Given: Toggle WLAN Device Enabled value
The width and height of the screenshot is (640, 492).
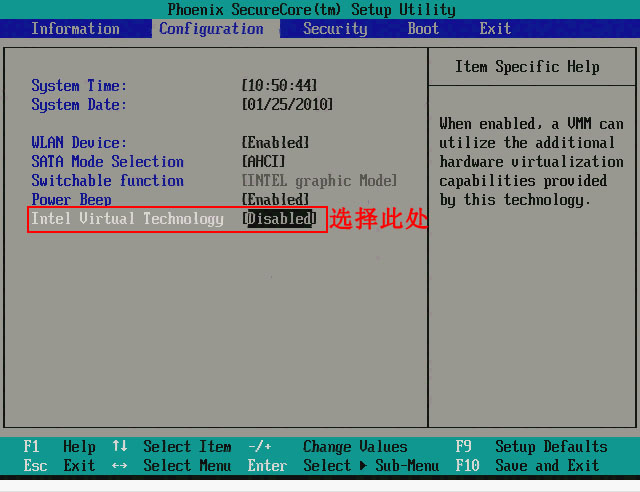Looking at the screenshot, I should 276,143.
